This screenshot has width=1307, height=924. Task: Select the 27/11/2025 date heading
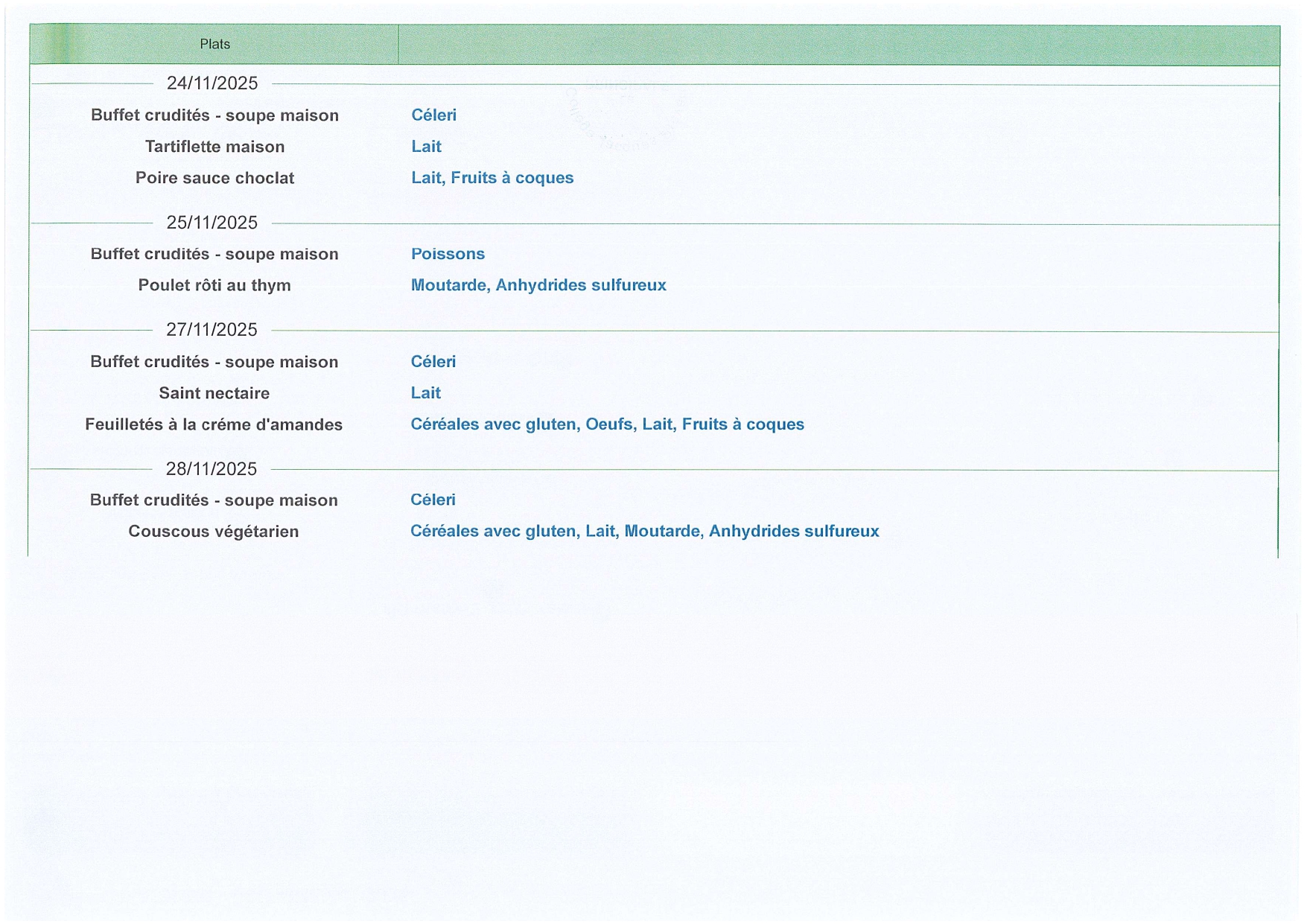click(212, 330)
